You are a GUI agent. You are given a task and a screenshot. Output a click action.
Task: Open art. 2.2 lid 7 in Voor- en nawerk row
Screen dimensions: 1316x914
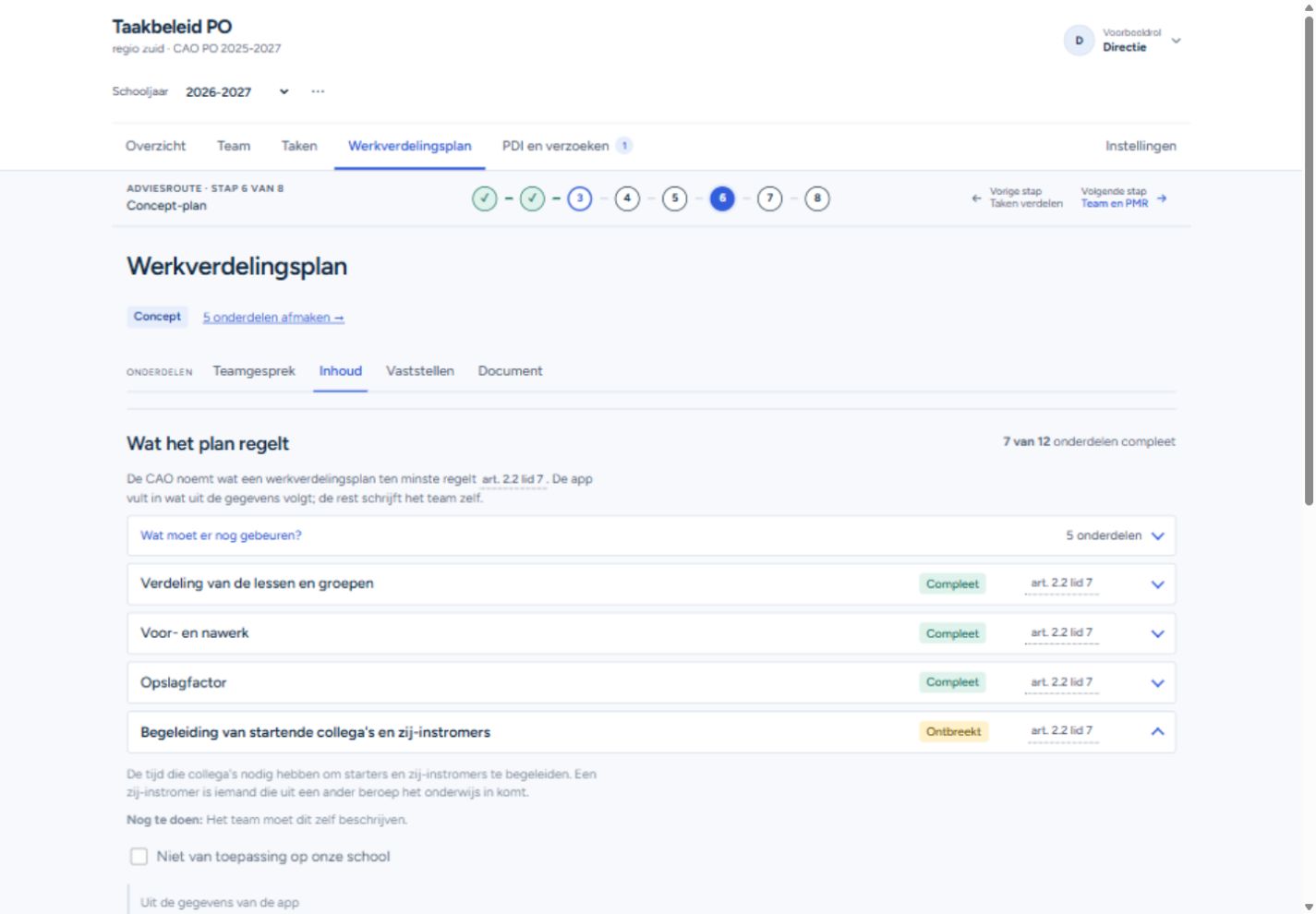1062,632
